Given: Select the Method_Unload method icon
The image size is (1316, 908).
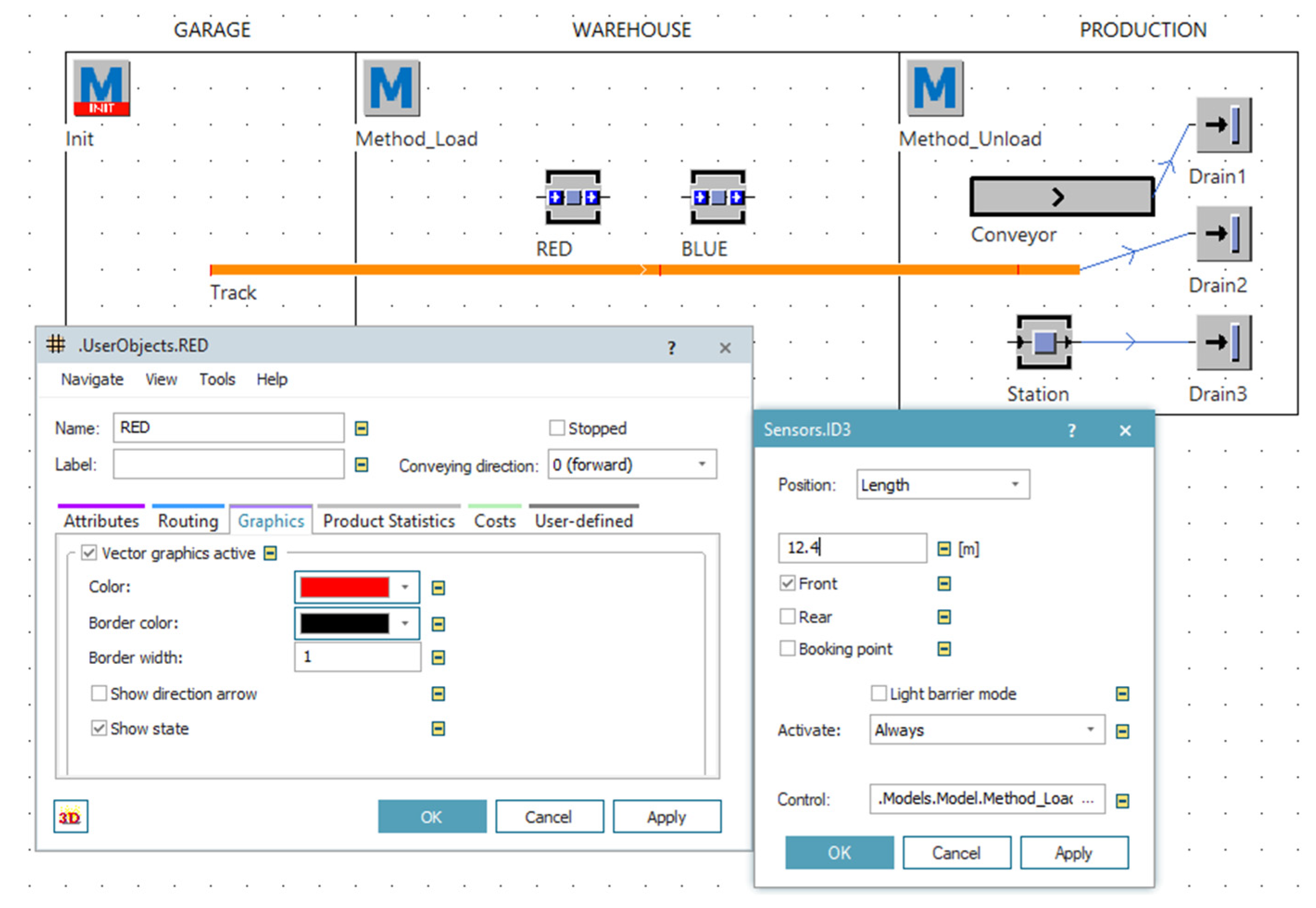Looking at the screenshot, I should point(934,88).
